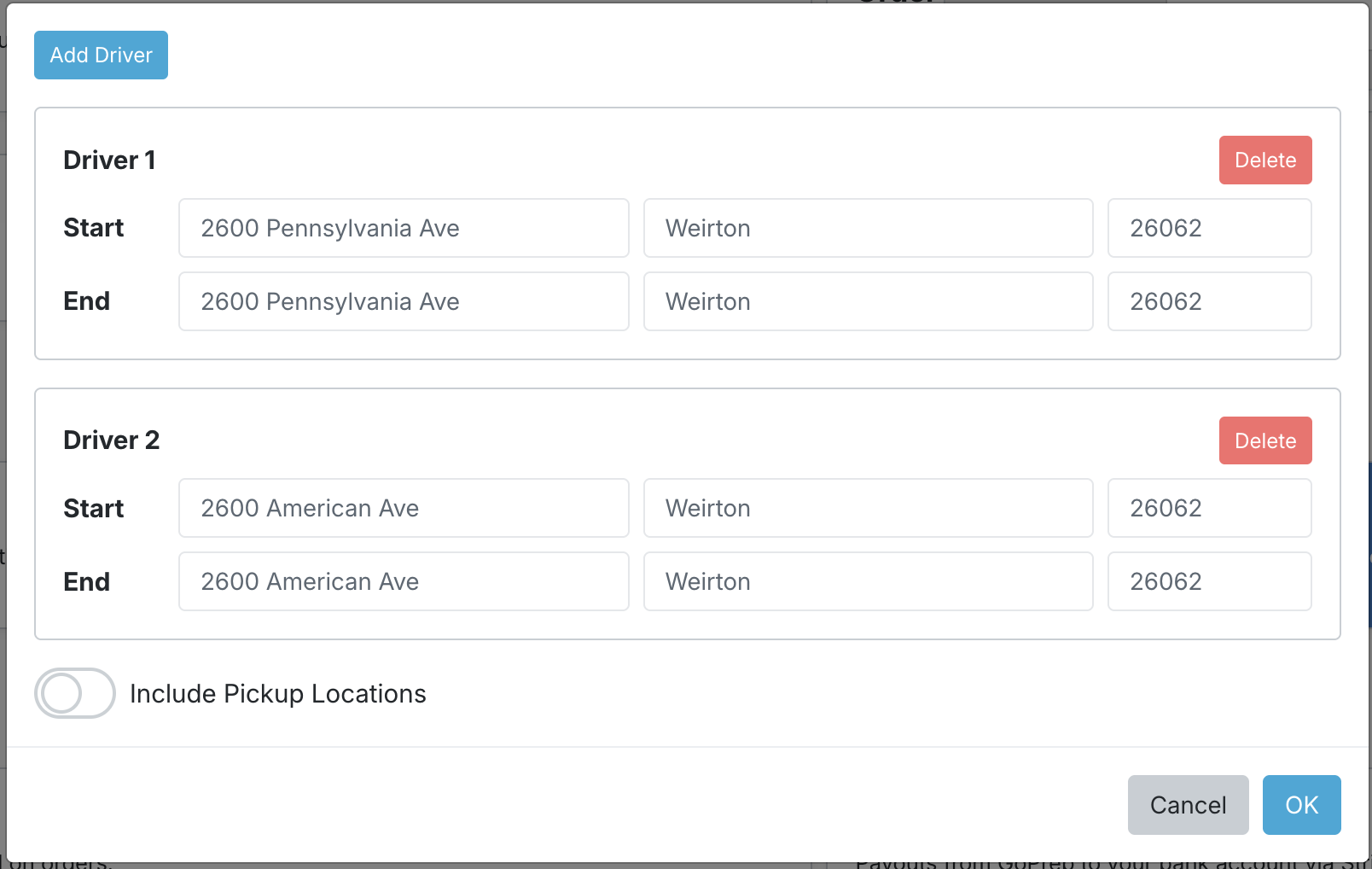Click the Driver 2 heading

[112, 440]
